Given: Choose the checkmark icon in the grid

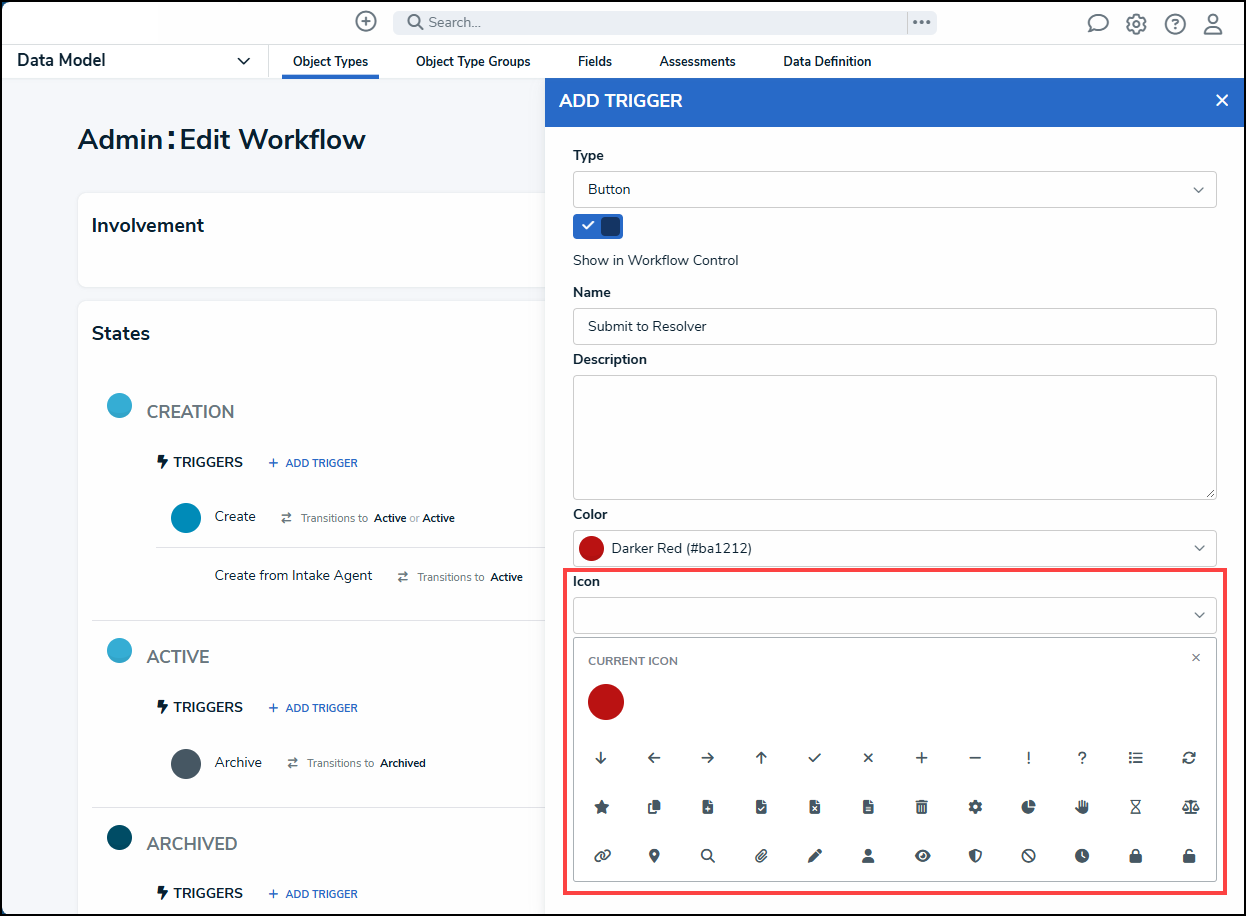Looking at the screenshot, I should pos(815,758).
